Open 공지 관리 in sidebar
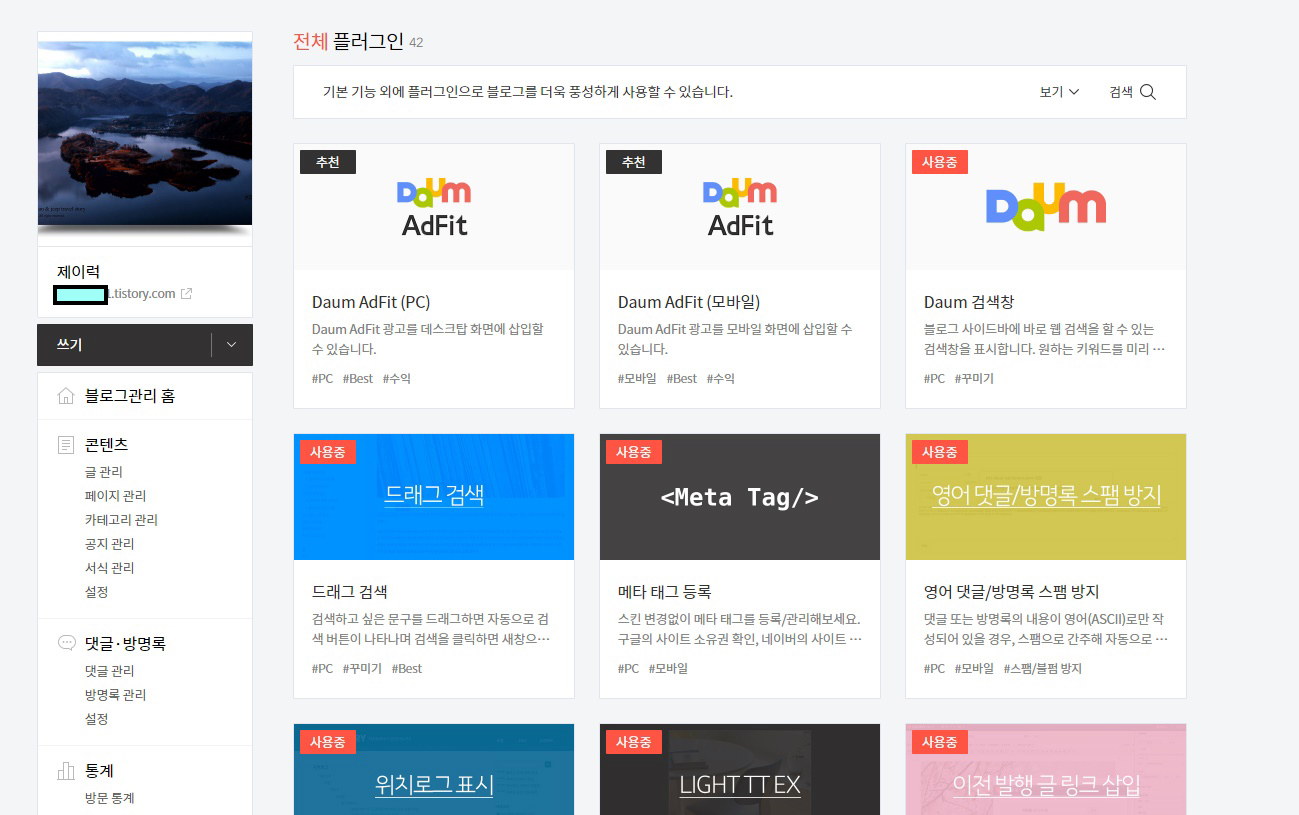Screen dimensions: 1299x815 tap(109, 544)
